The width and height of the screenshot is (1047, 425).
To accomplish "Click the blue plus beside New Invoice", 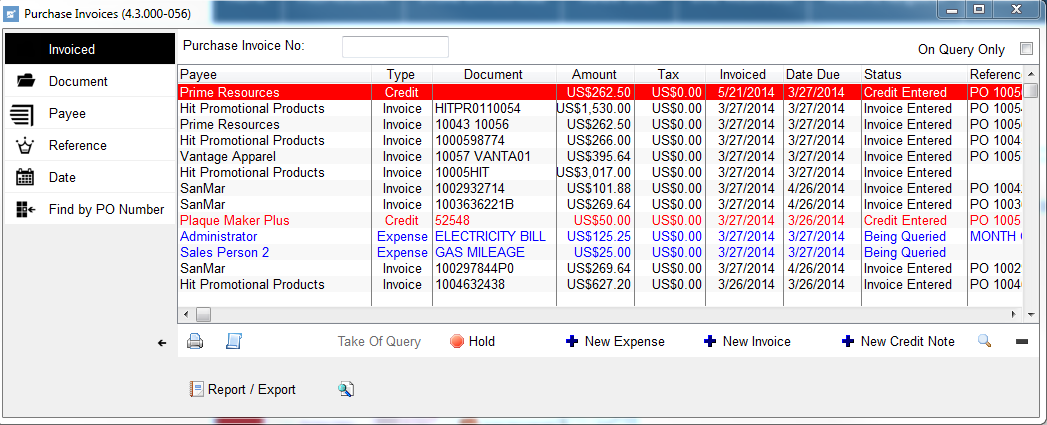I will pos(710,341).
